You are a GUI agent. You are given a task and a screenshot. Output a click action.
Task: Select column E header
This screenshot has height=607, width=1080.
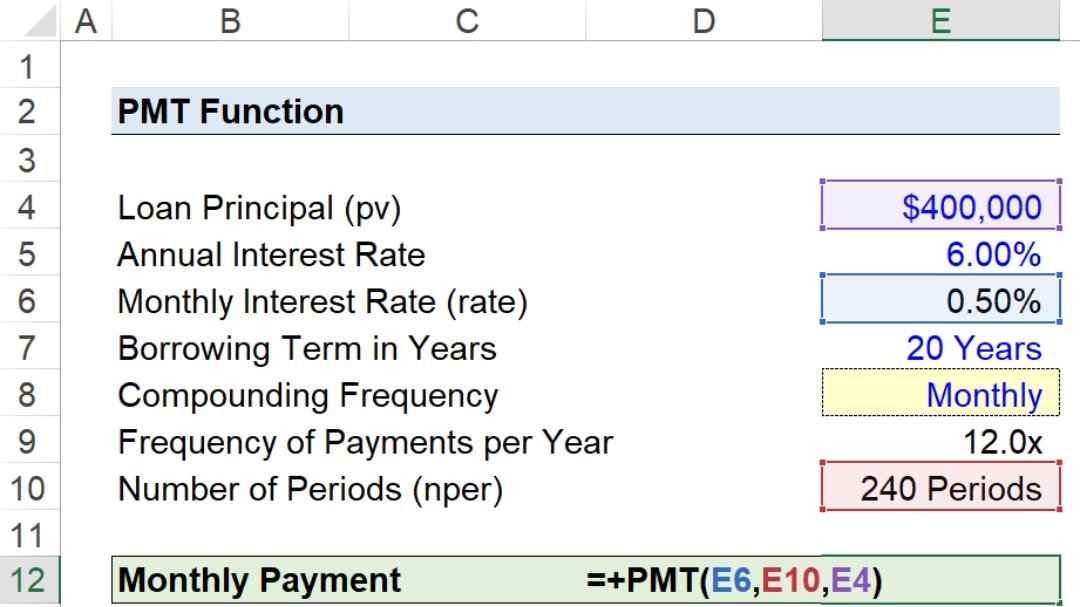pos(940,21)
